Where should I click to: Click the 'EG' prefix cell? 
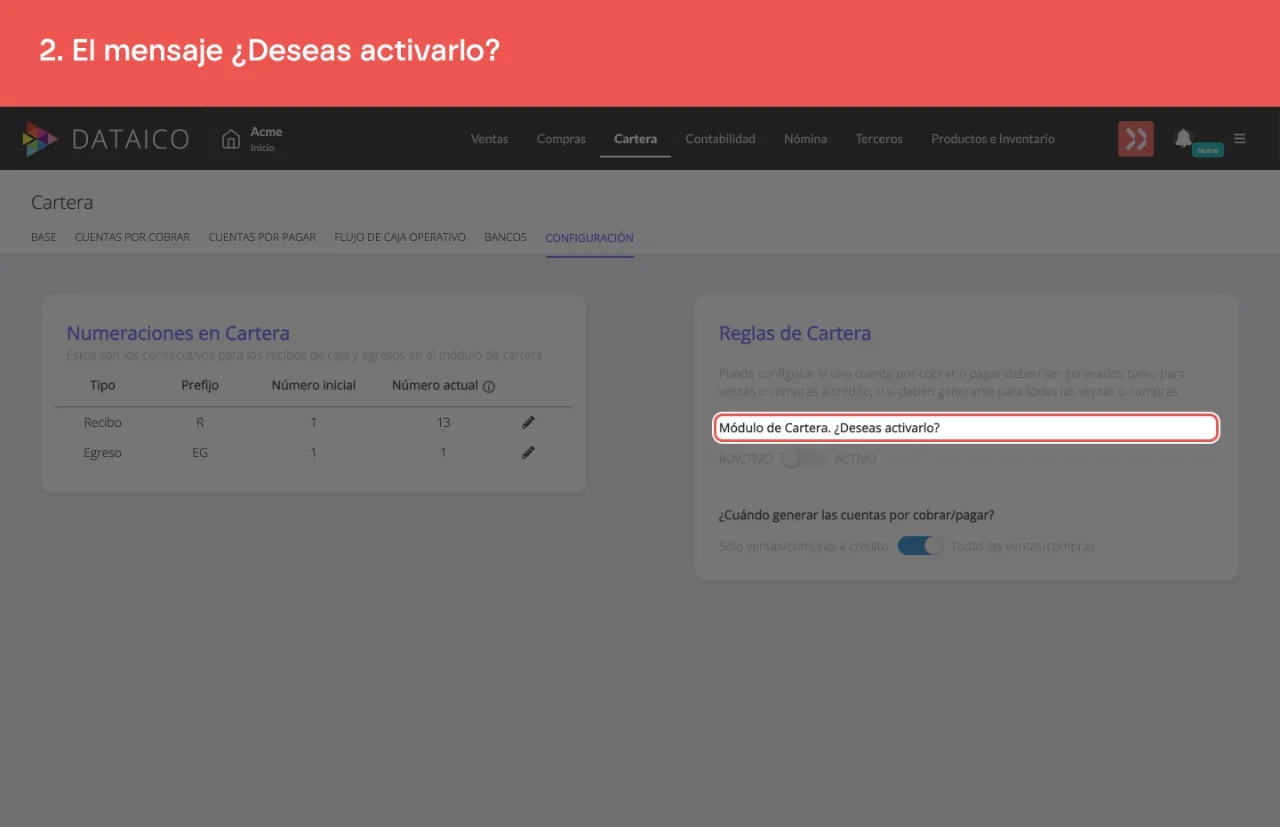[x=200, y=452]
